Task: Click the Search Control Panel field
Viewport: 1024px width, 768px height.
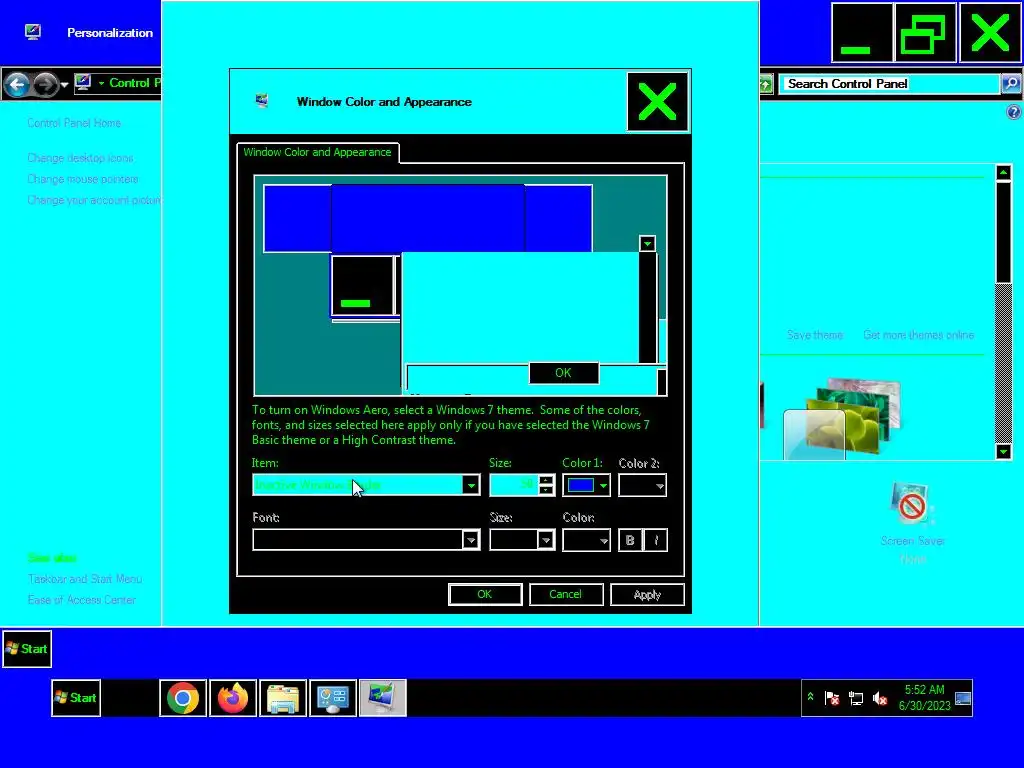Action: coord(889,84)
